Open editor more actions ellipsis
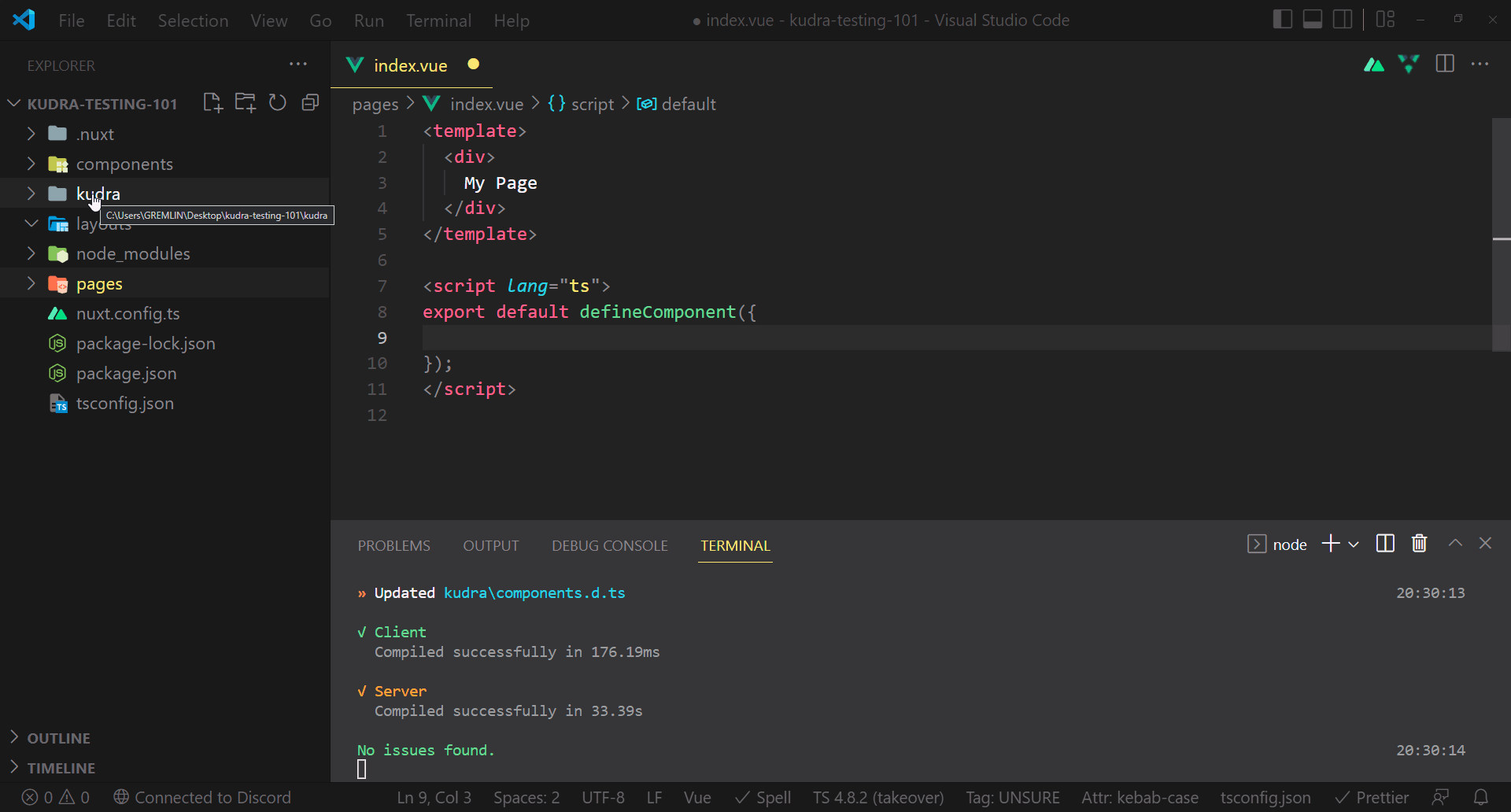This screenshot has width=1511, height=812. pyautogui.click(x=1480, y=65)
